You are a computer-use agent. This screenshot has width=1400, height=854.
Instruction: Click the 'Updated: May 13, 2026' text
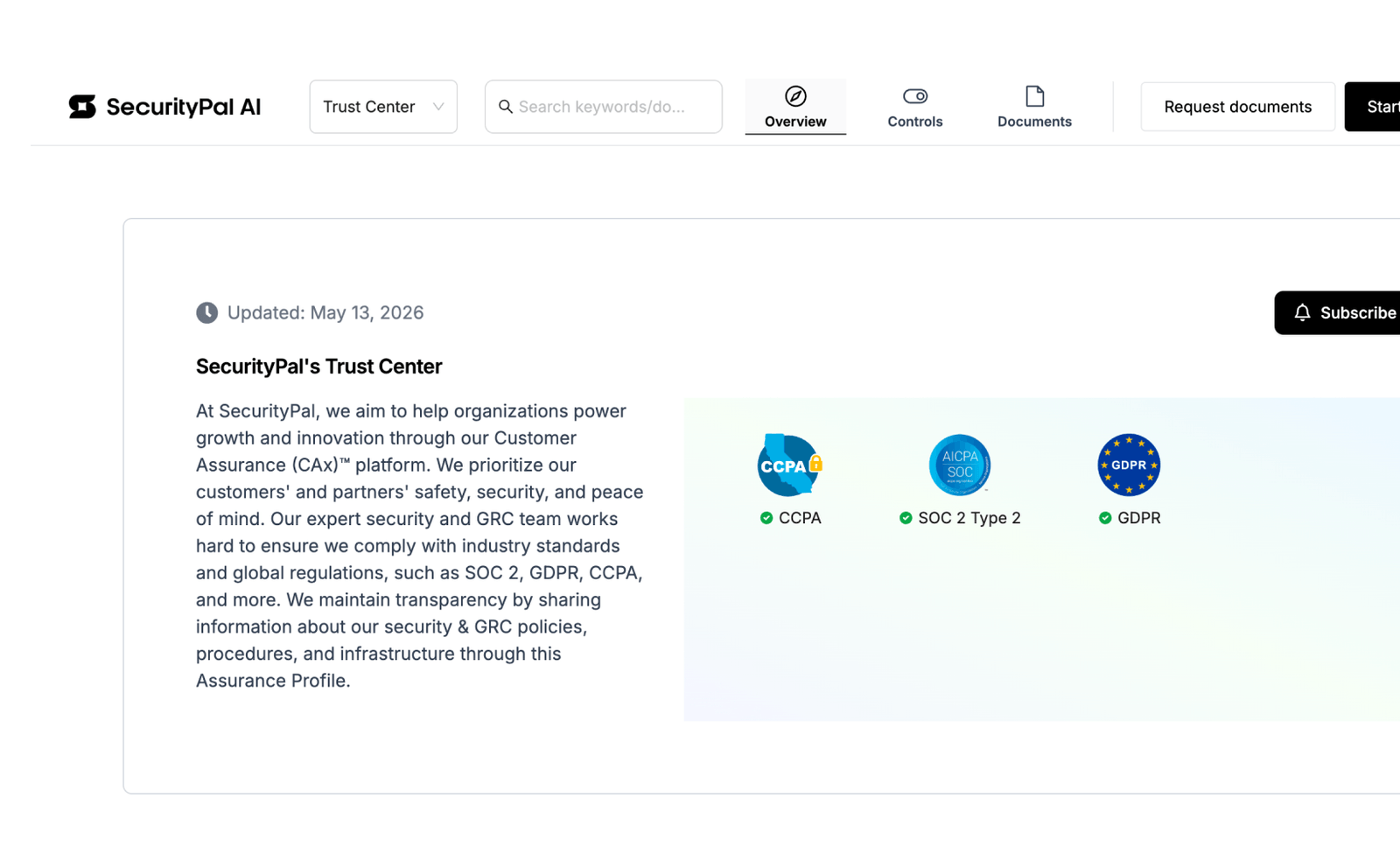[x=325, y=312]
